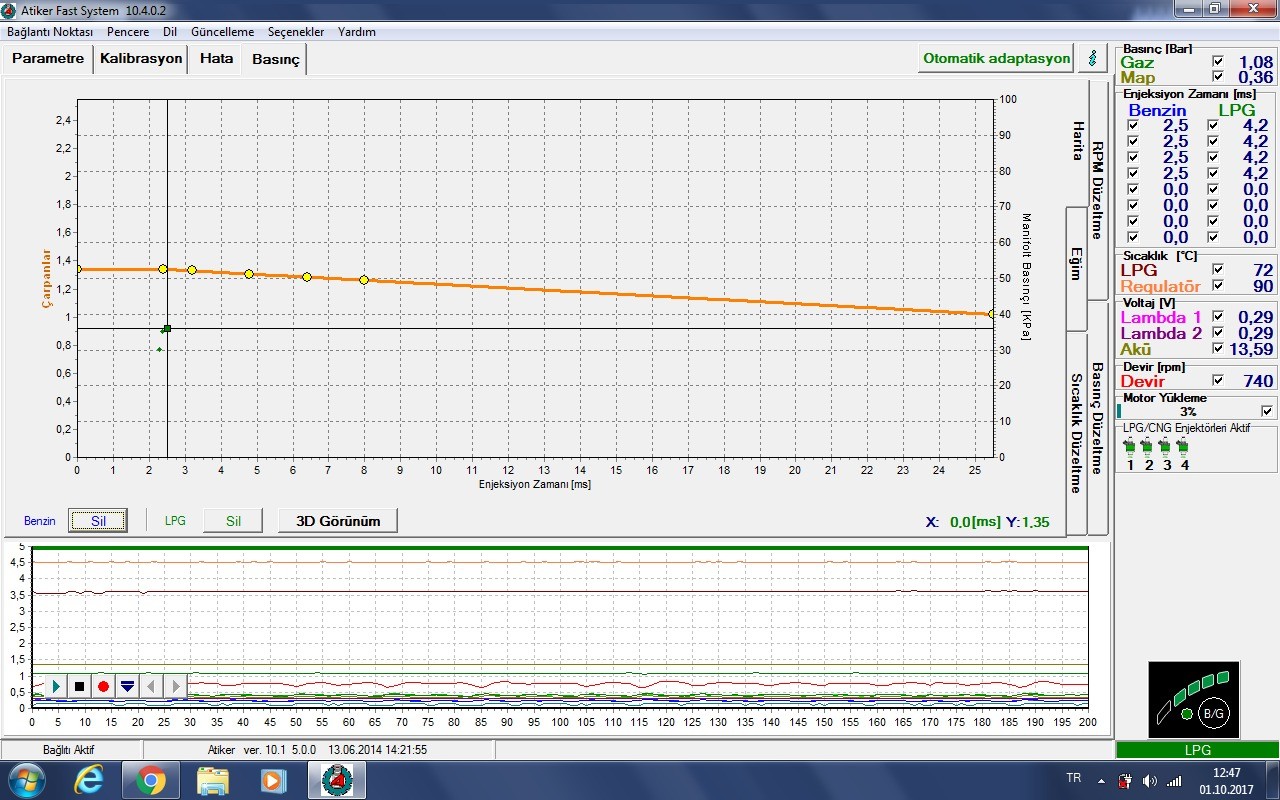
Task: Toggle the Devir rpm checkbox
Action: 1217,380
